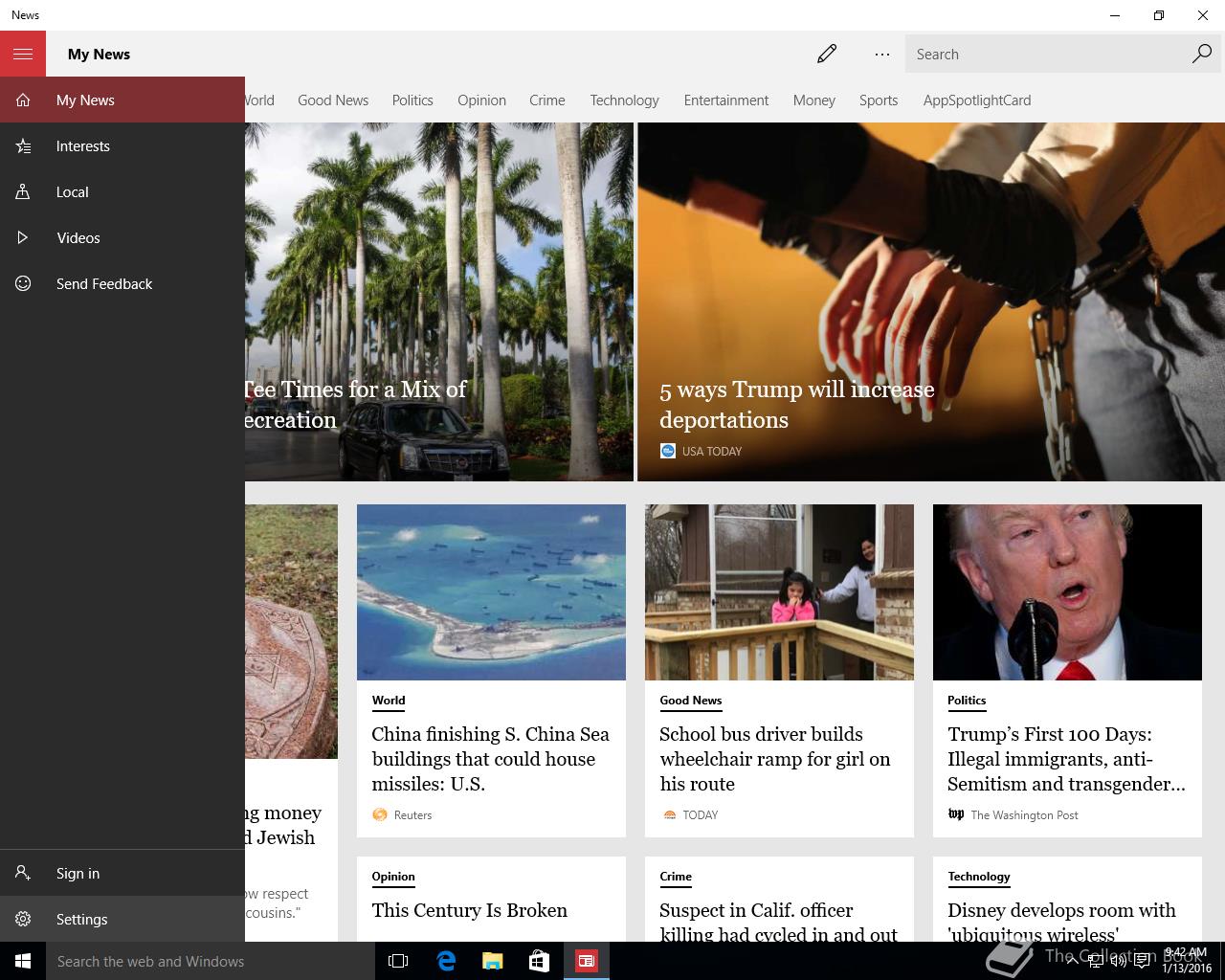Open Task View from the taskbar
Screen dimensions: 1225x980
[398, 961]
